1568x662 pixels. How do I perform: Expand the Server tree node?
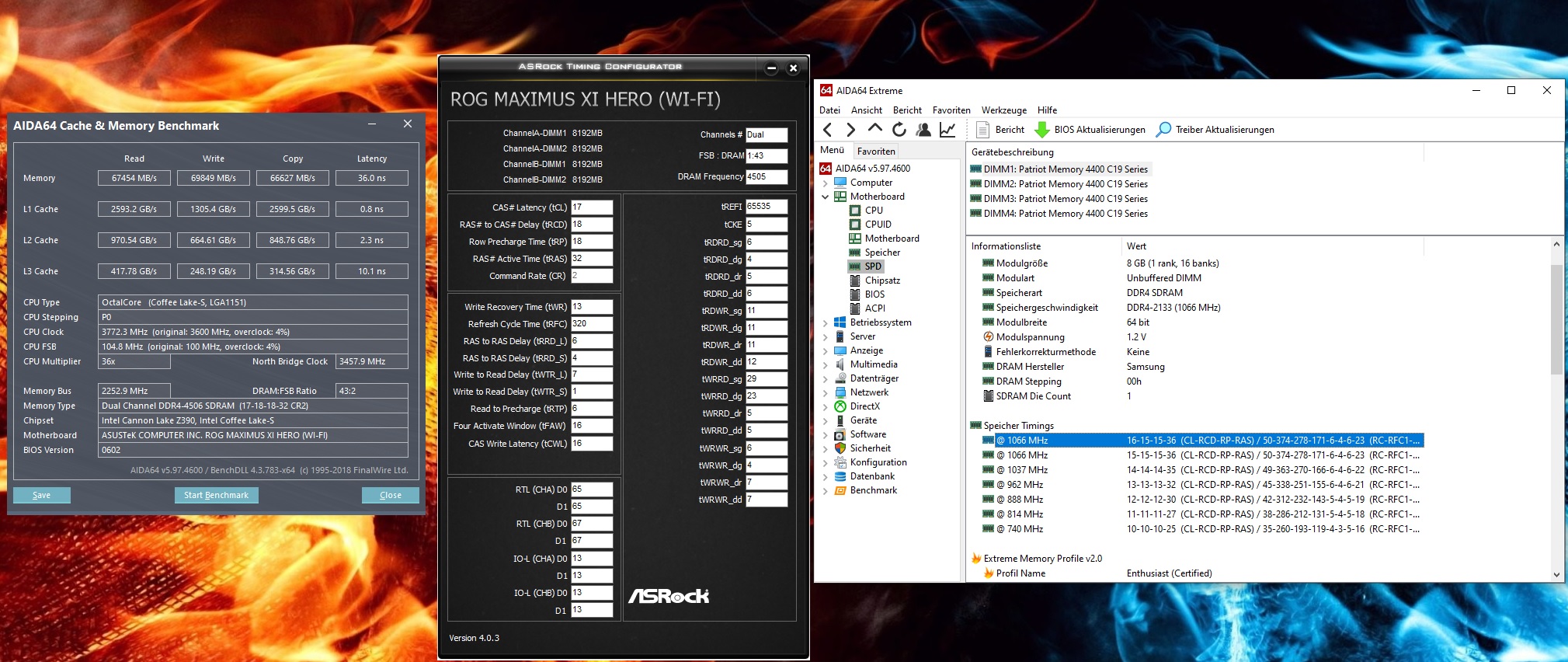coord(825,336)
